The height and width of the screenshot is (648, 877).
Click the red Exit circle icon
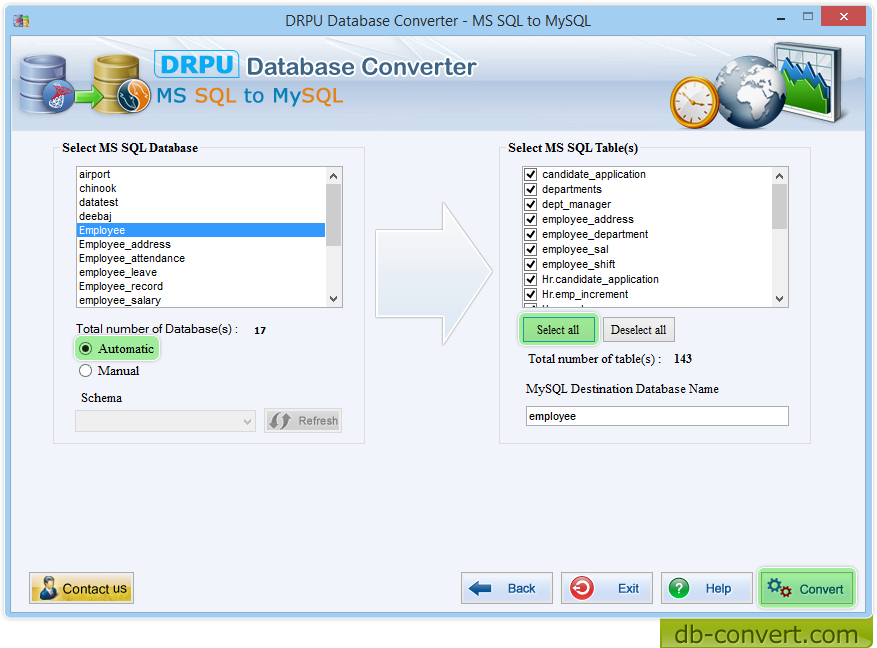[x=582, y=588]
